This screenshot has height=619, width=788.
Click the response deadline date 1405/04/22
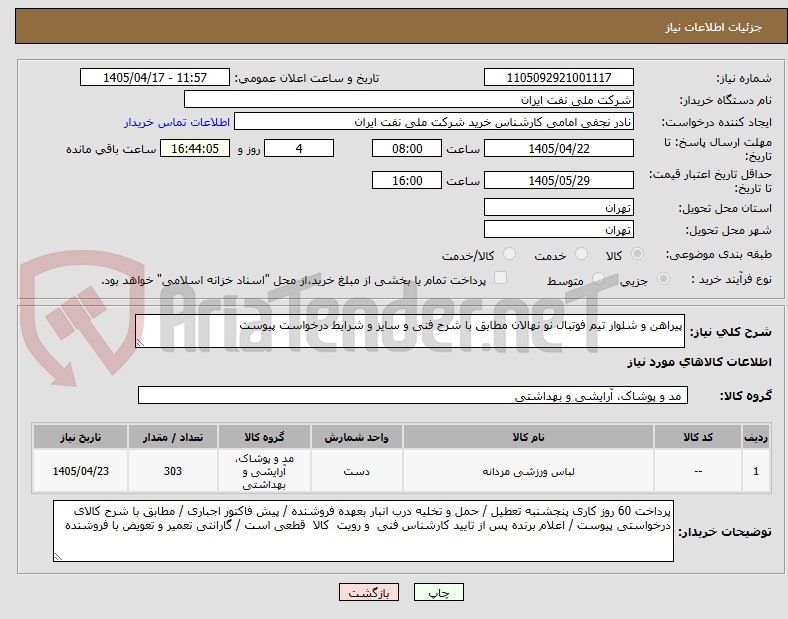(558, 149)
